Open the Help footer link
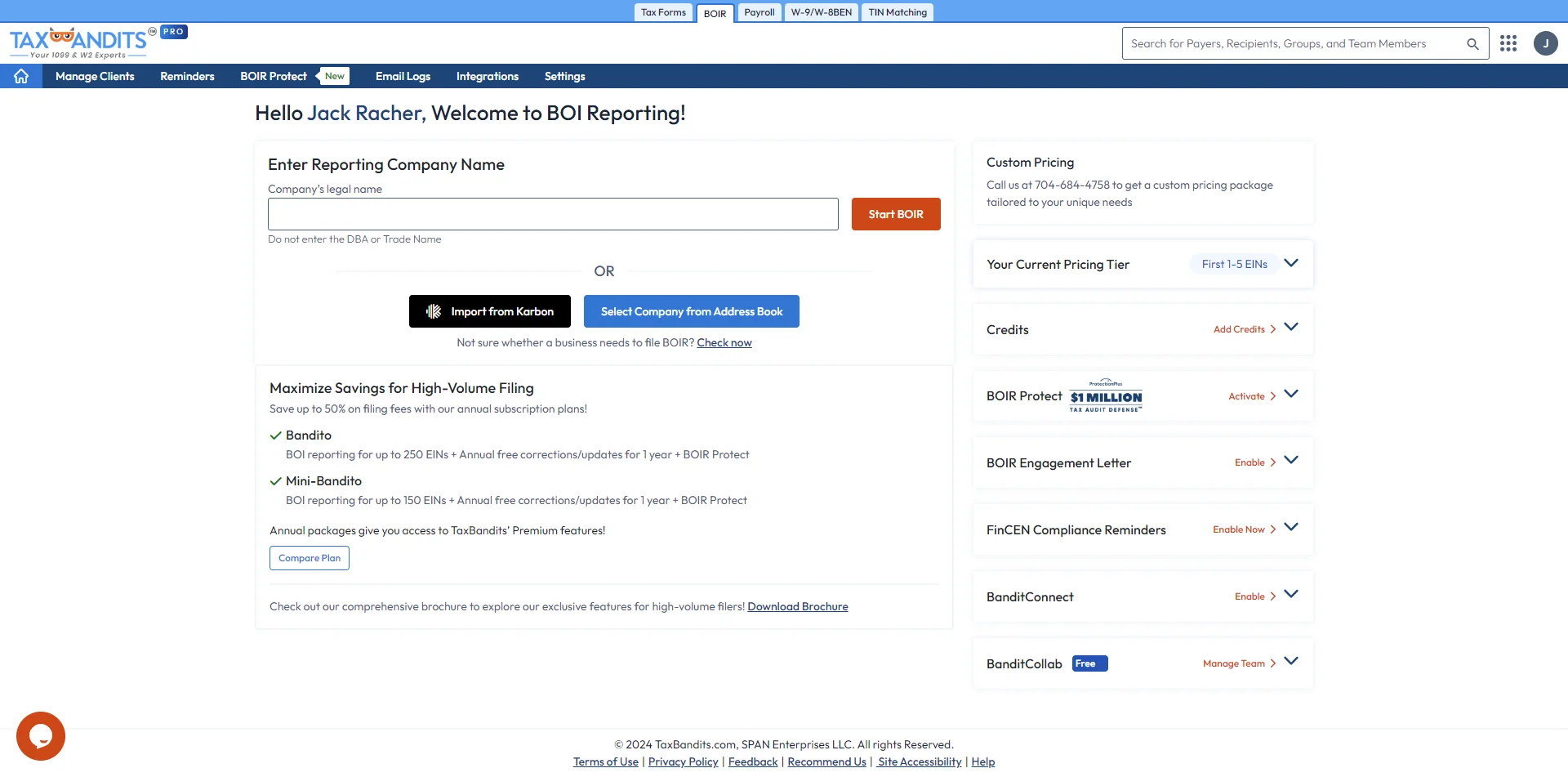Viewport: 1568px width, 777px height. pos(982,761)
